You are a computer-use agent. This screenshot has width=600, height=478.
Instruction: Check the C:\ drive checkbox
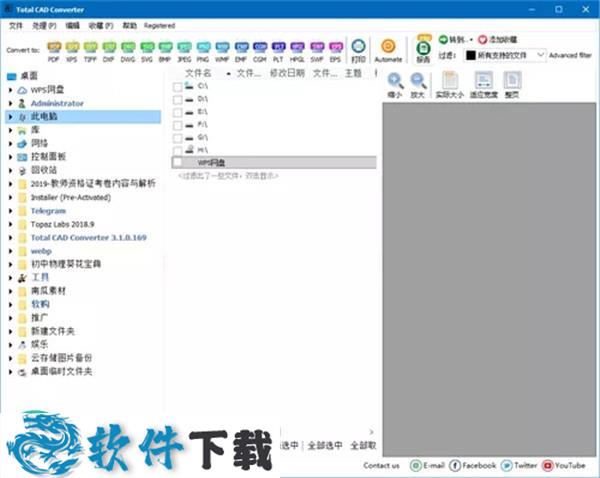(177, 87)
